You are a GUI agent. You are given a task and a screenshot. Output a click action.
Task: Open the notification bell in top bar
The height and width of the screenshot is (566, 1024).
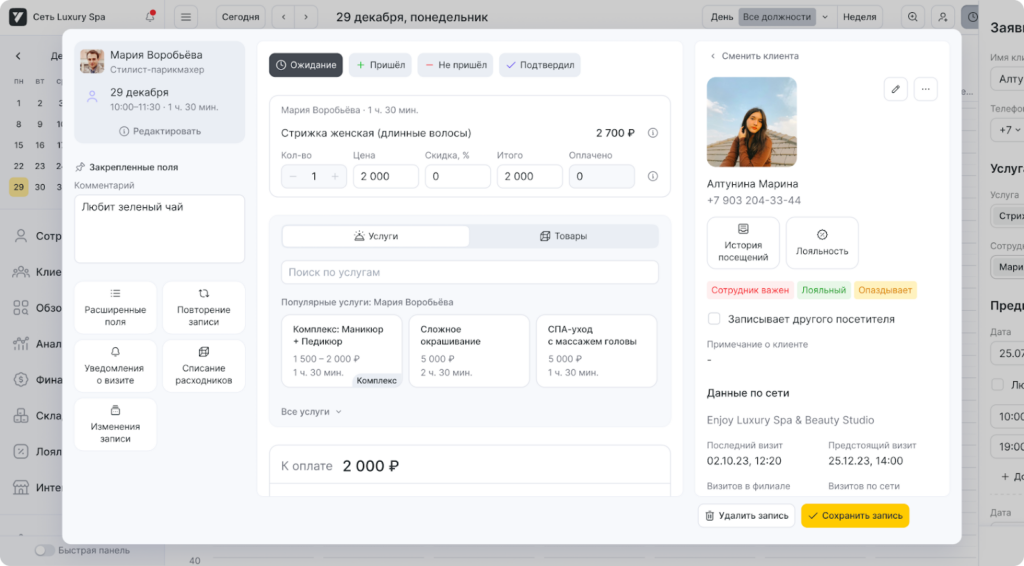point(150,16)
